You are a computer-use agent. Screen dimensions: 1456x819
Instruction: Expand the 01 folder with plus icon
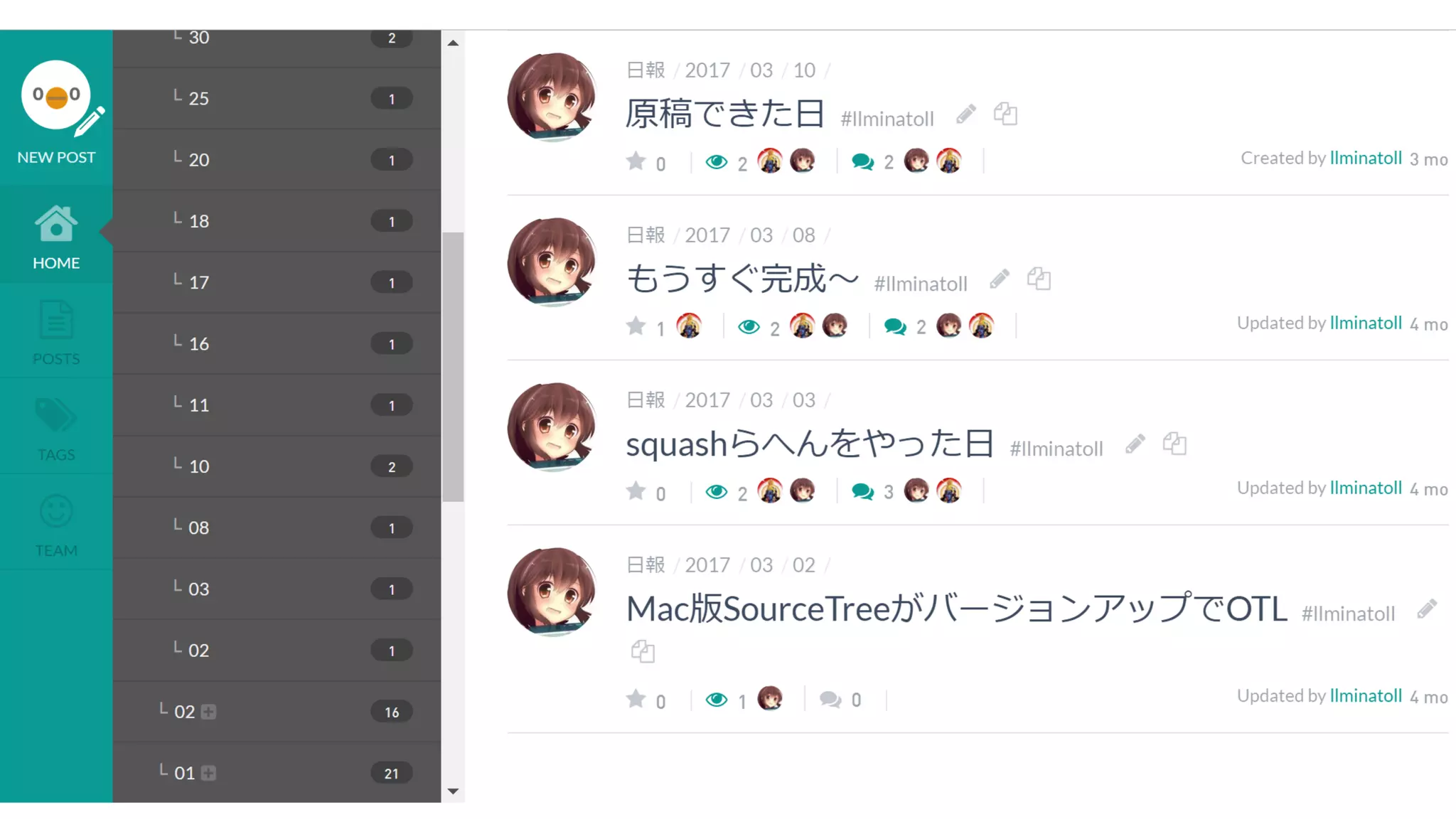pyautogui.click(x=208, y=773)
